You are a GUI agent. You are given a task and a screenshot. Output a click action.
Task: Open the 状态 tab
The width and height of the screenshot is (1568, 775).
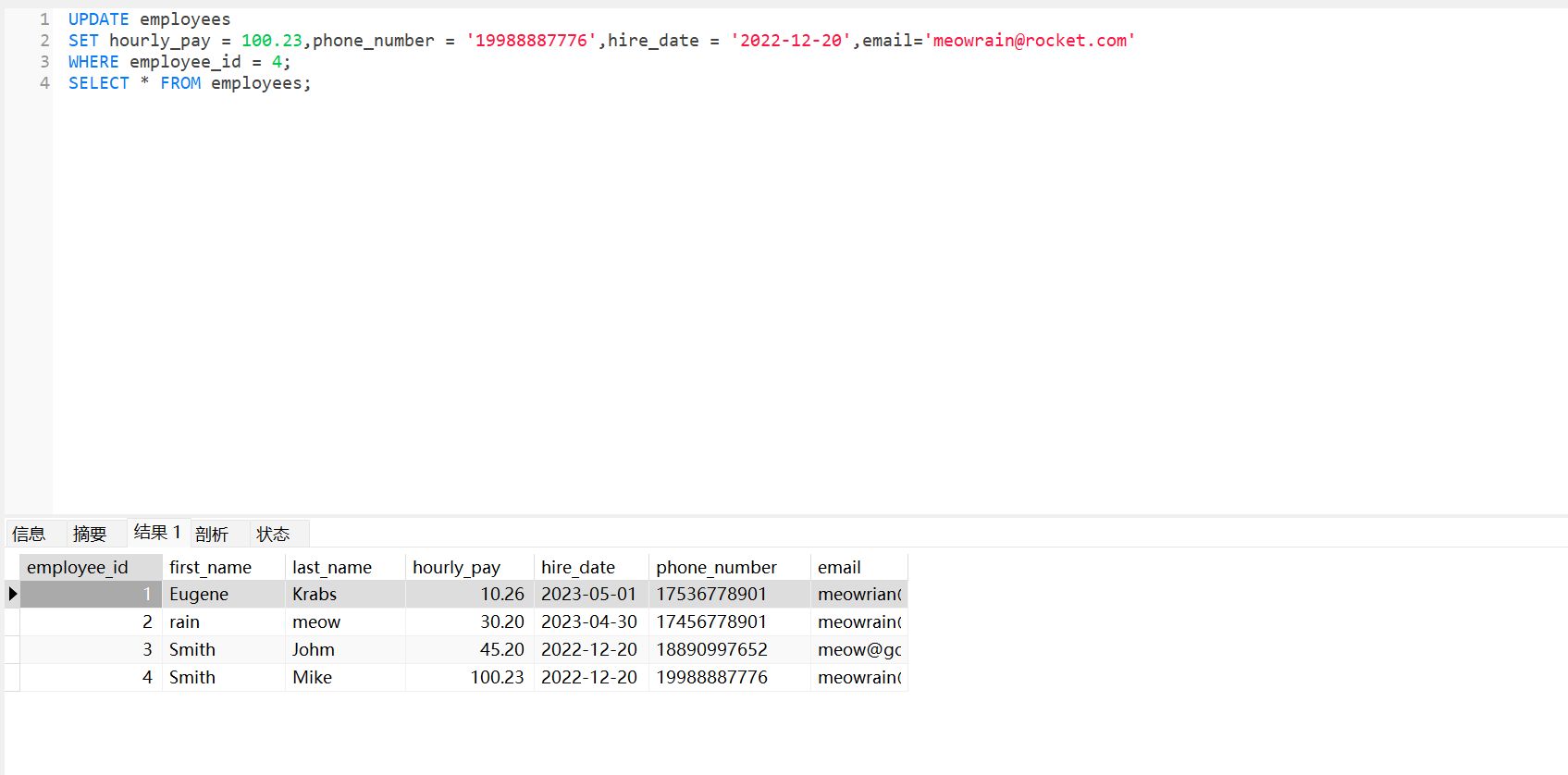[x=273, y=534]
